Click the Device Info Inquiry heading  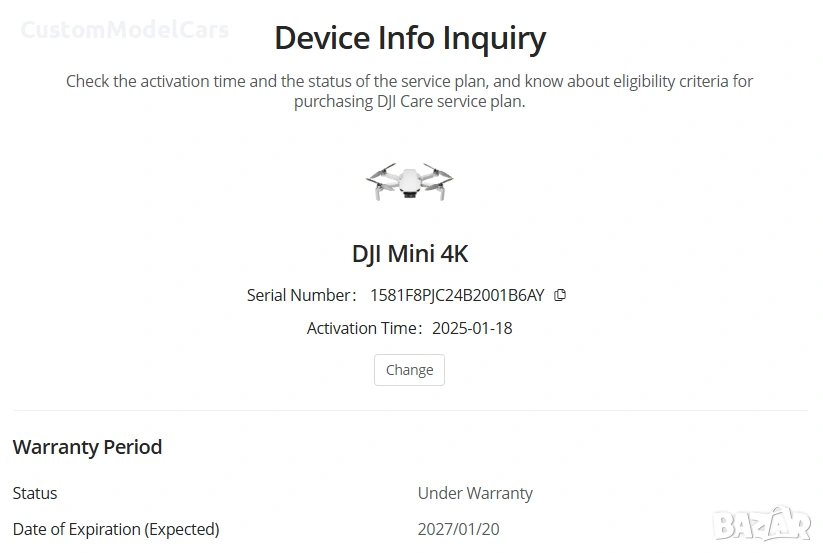tap(410, 38)
